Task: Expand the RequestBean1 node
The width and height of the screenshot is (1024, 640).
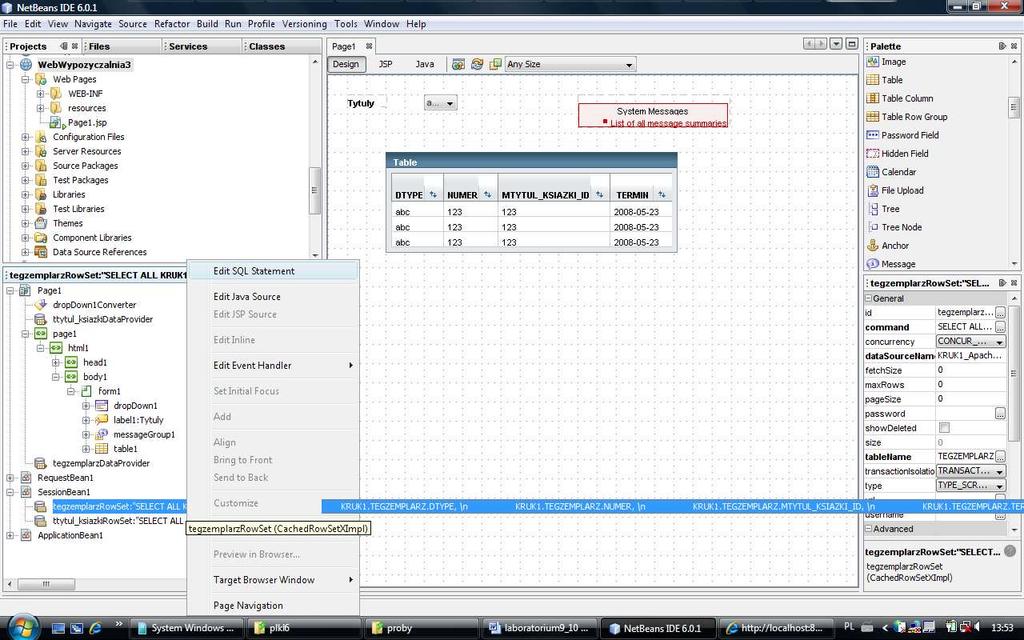Action: (10, 477)
